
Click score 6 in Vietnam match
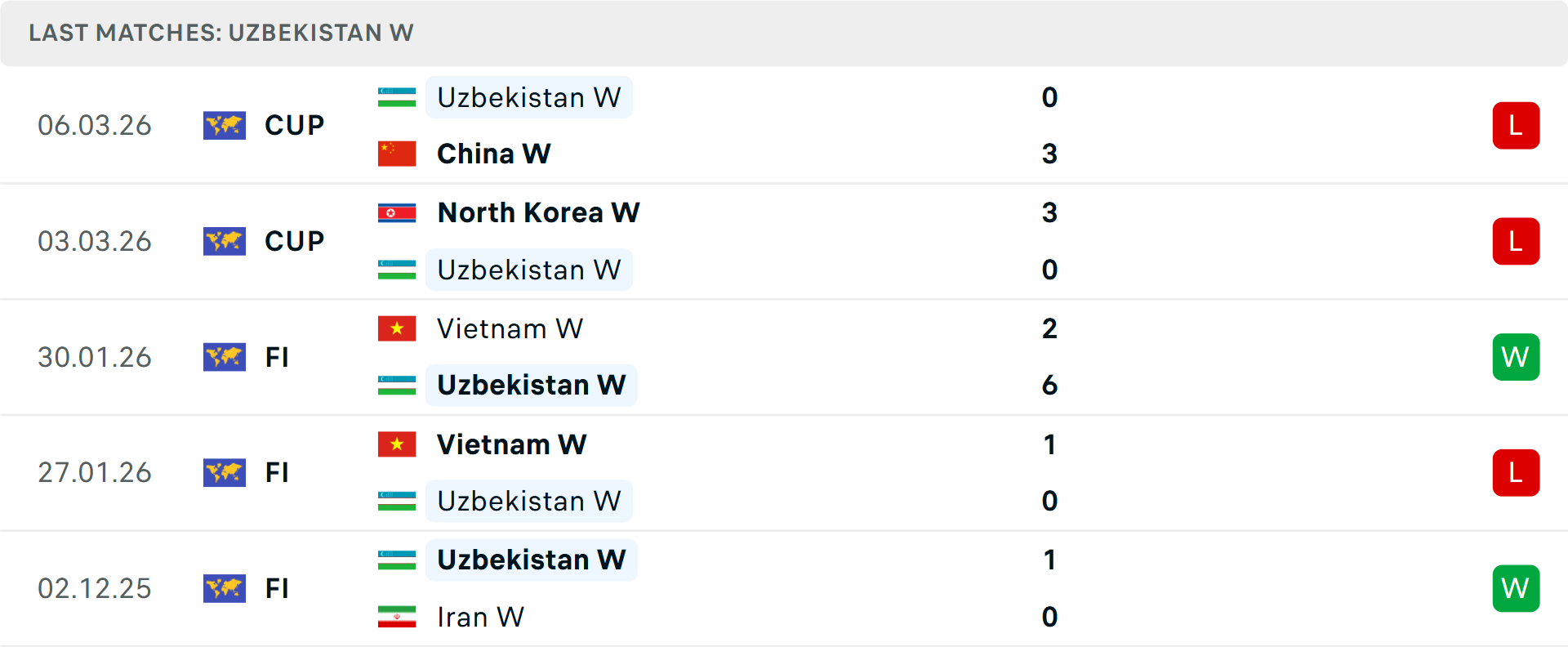coord(1049,386)
